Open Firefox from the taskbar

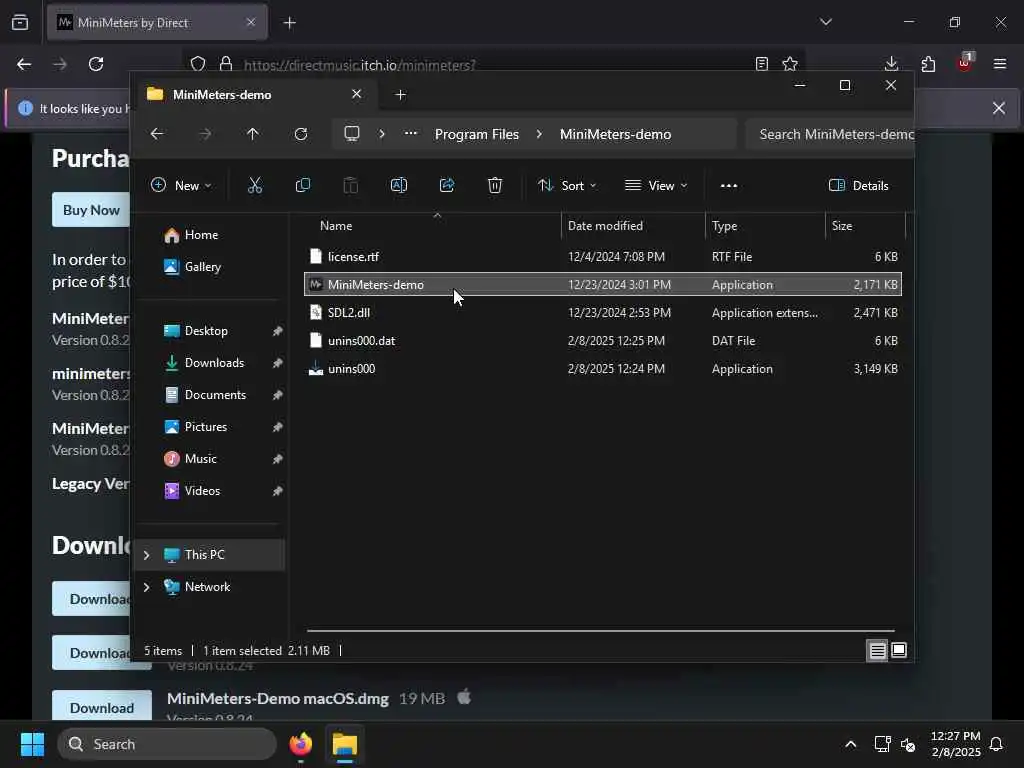[x=300, y=744]
